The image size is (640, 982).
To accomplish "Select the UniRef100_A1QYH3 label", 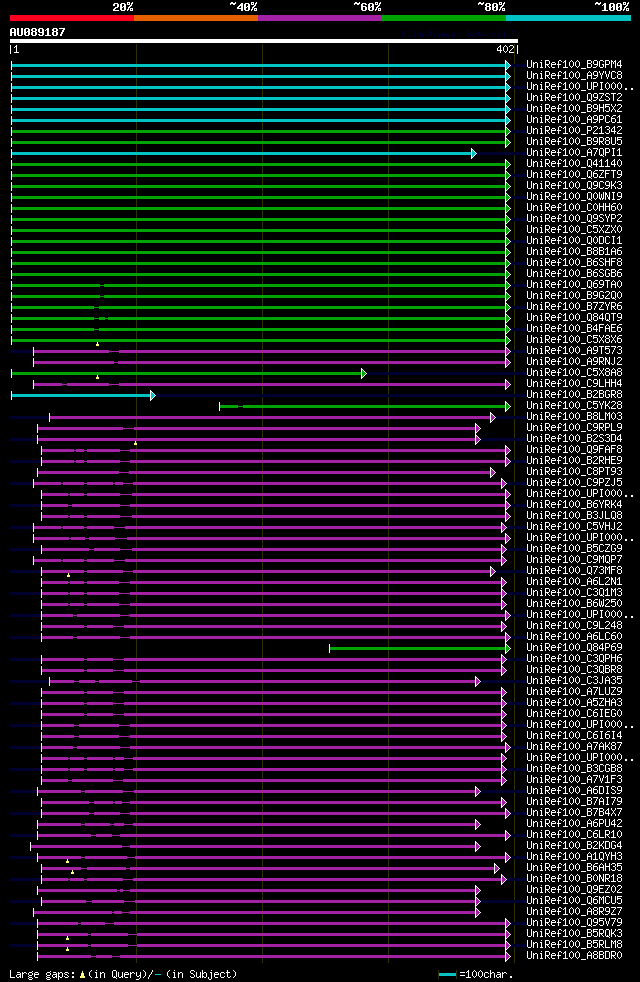I will (x=574, y=856).
